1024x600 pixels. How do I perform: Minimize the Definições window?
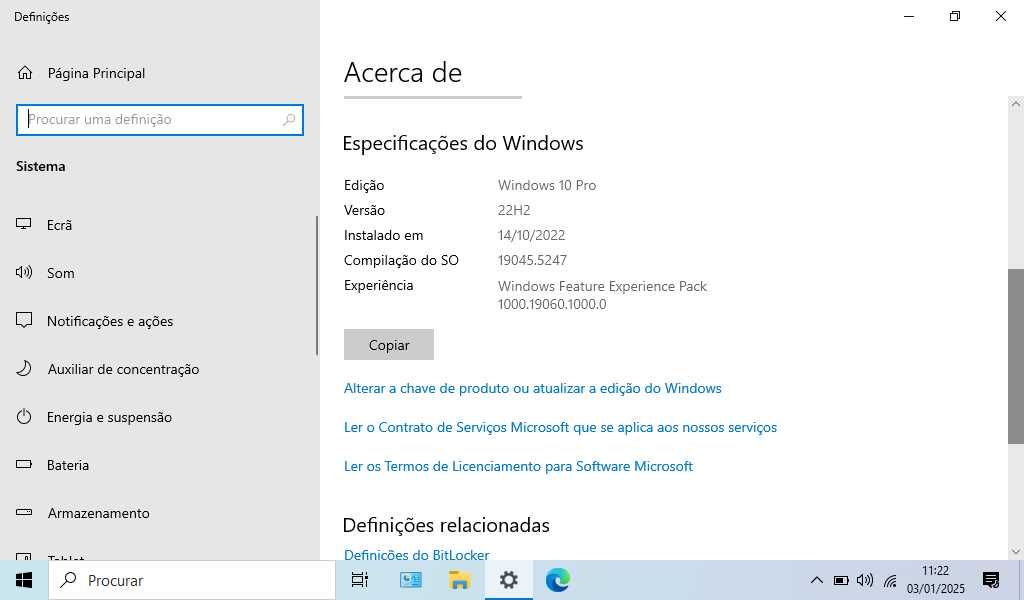tap(909, 16)
